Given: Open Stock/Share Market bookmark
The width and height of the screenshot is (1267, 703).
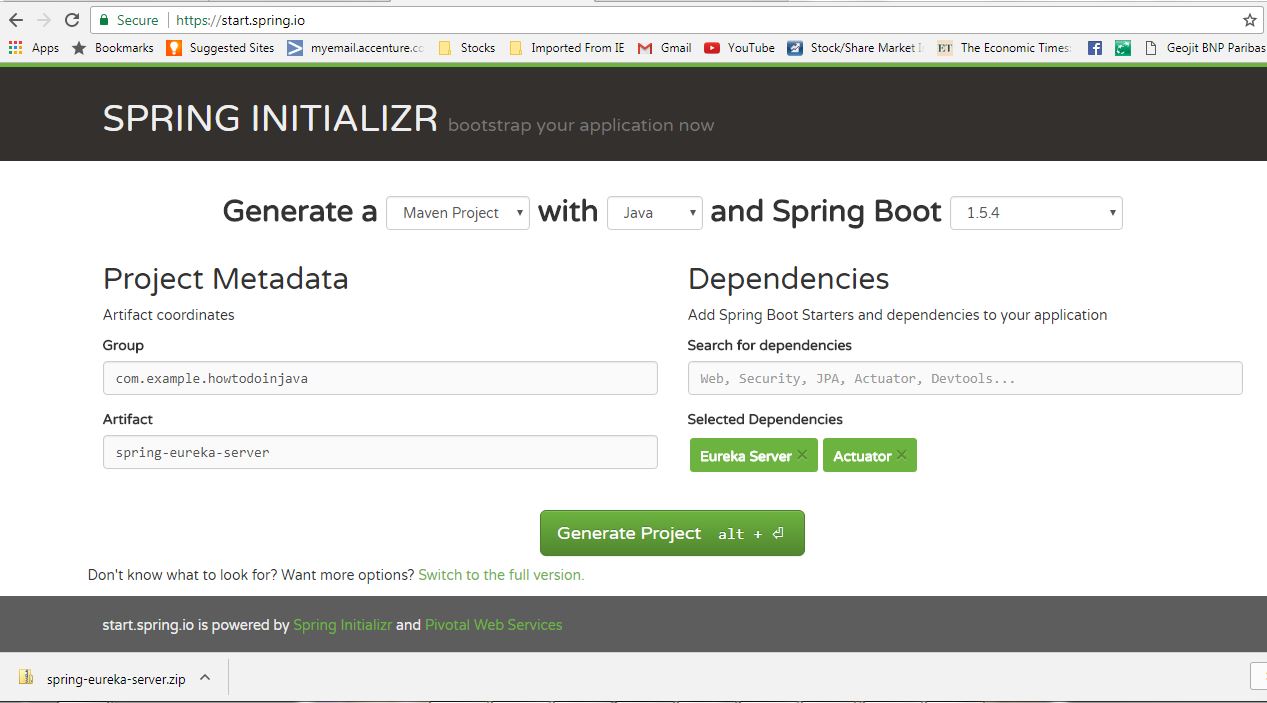Looking at the screenshot, I should [x=854, y=48].
